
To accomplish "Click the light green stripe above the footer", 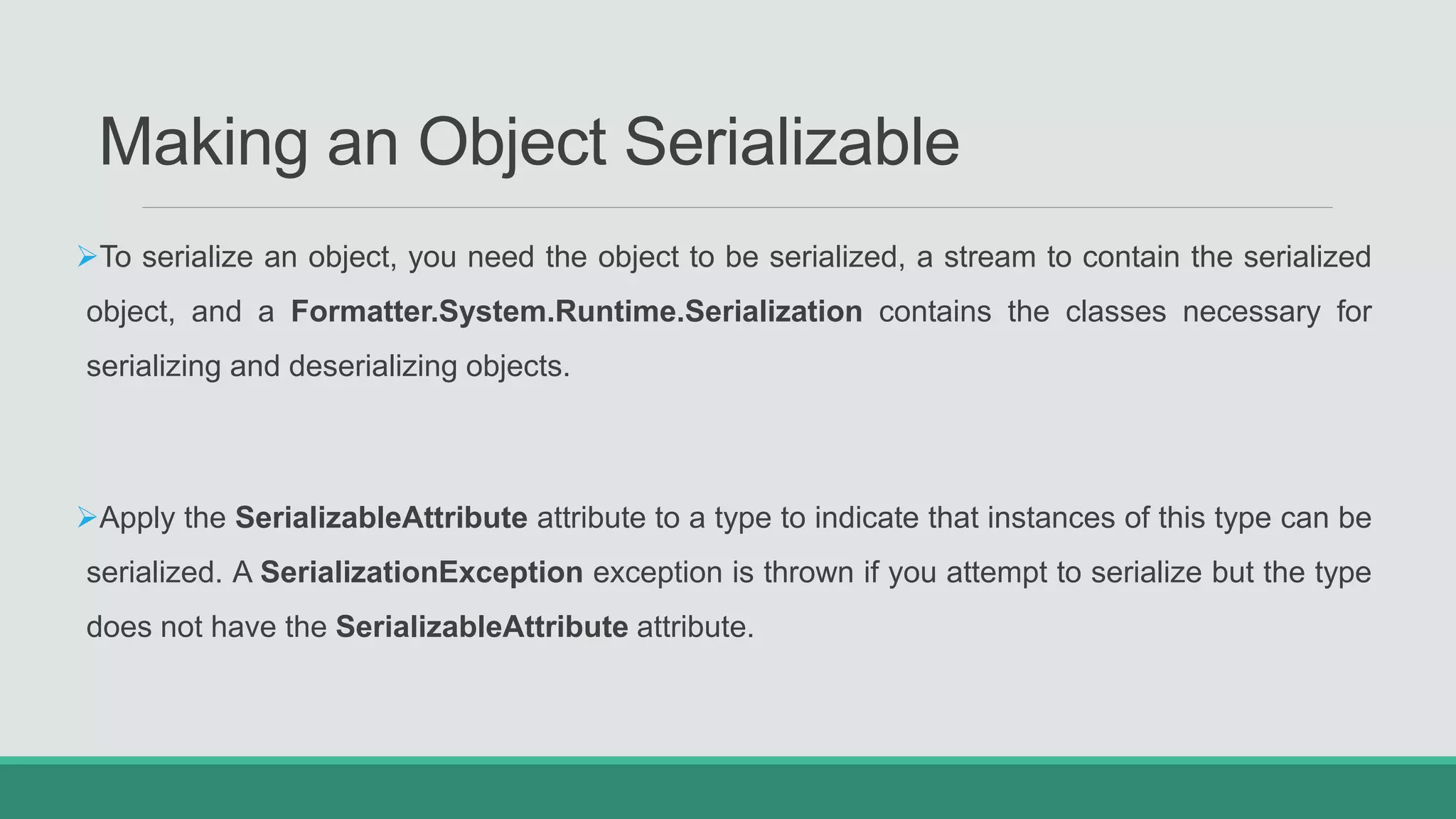I will [728, 760].
